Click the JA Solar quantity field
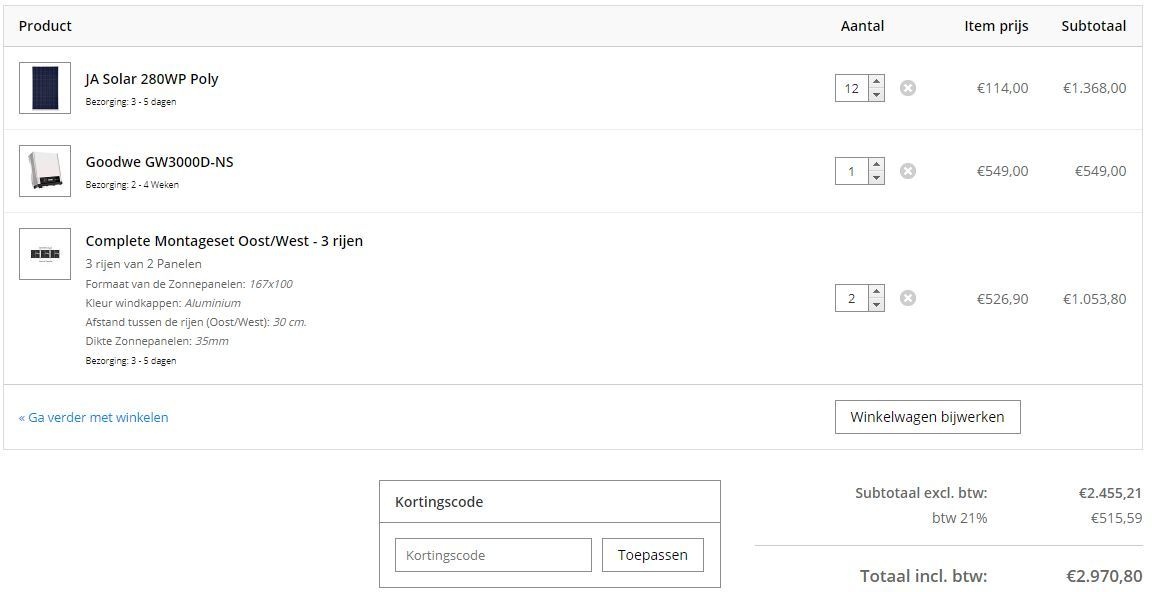 (x=852, y=88)
